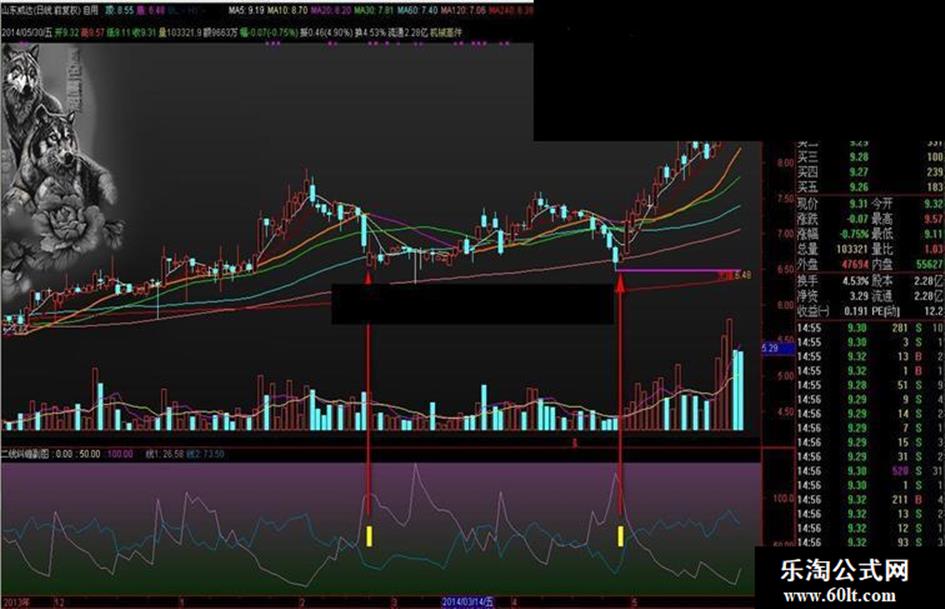Viewport: 945px width, 609px height.
Task: Click the 涨跌 value -0.07
Action: [x=858, y=219]
